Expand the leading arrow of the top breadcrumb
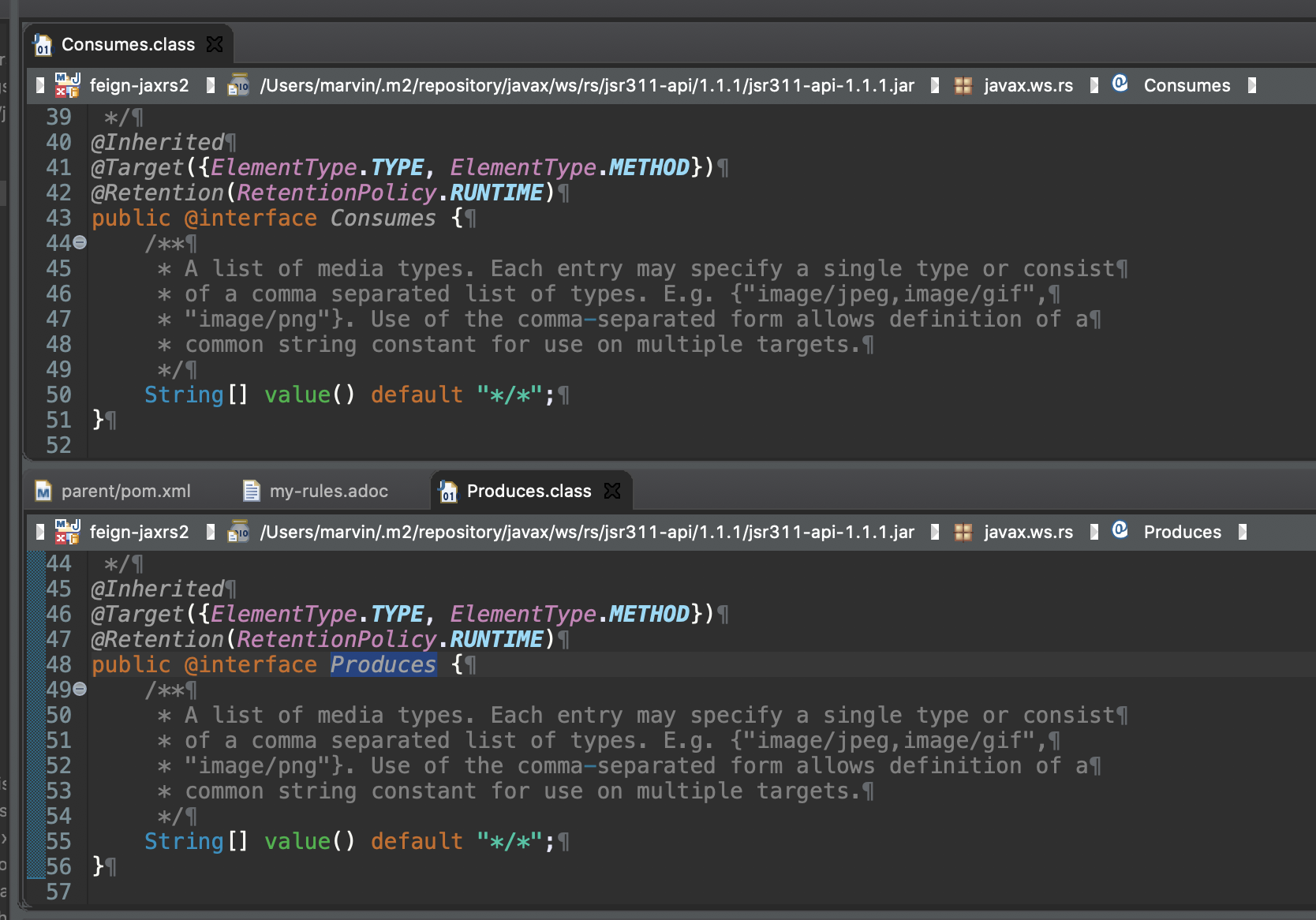 tap(39, 85)
